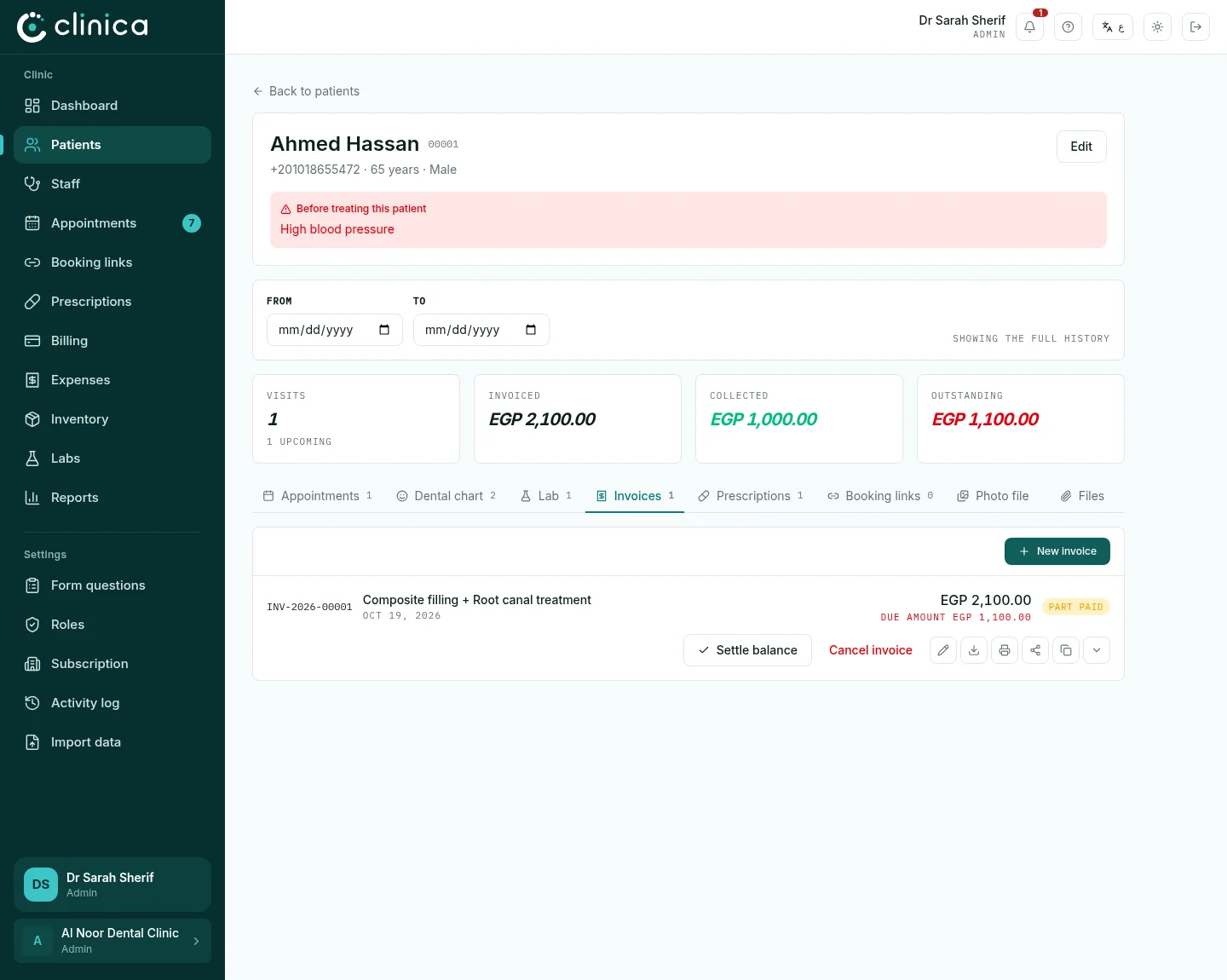Create a New invoice
The image size is (1227, 980).
(x=1057, y=551)
